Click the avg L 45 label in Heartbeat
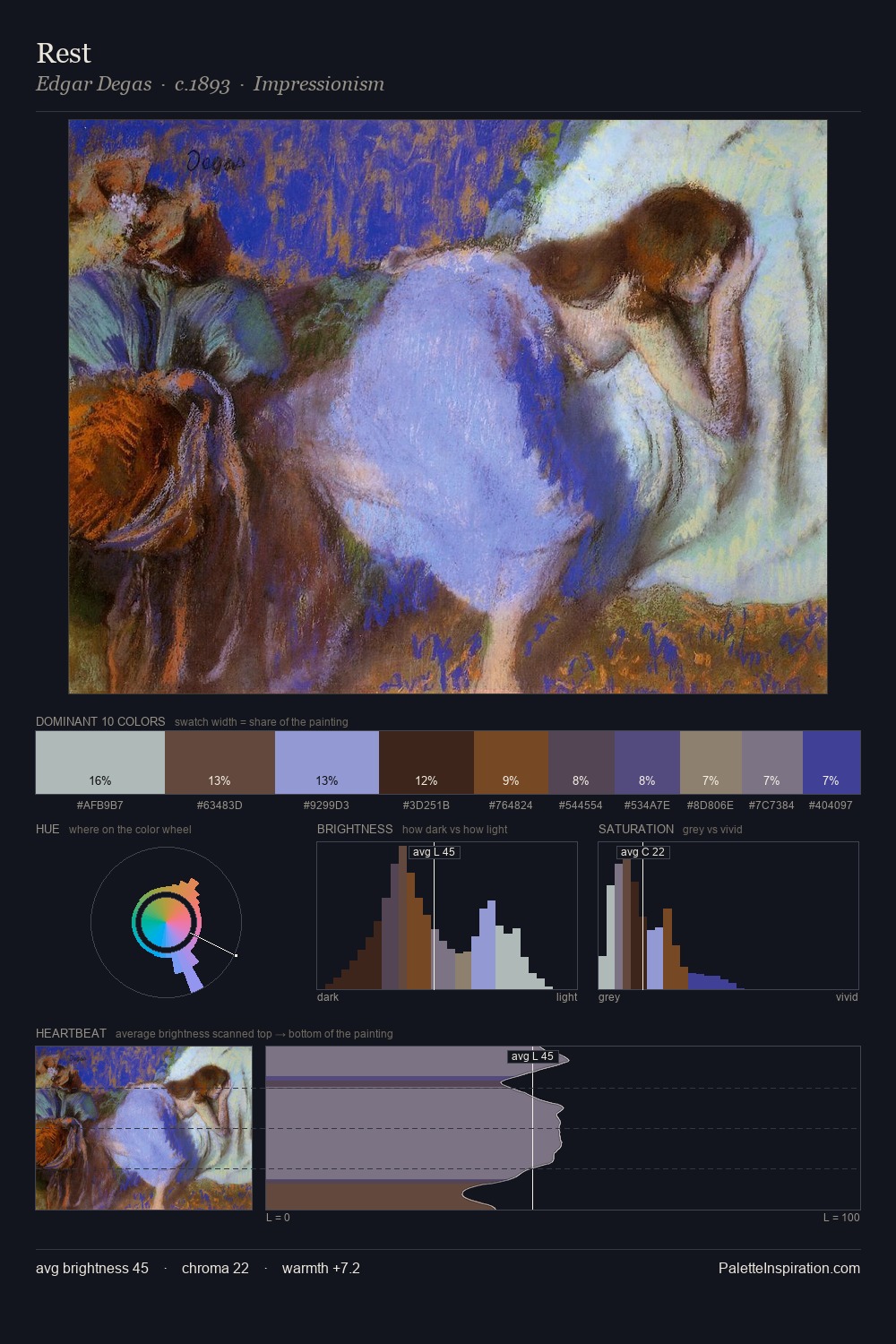Screen dimensions: 896x1344 click(532, 1056)
